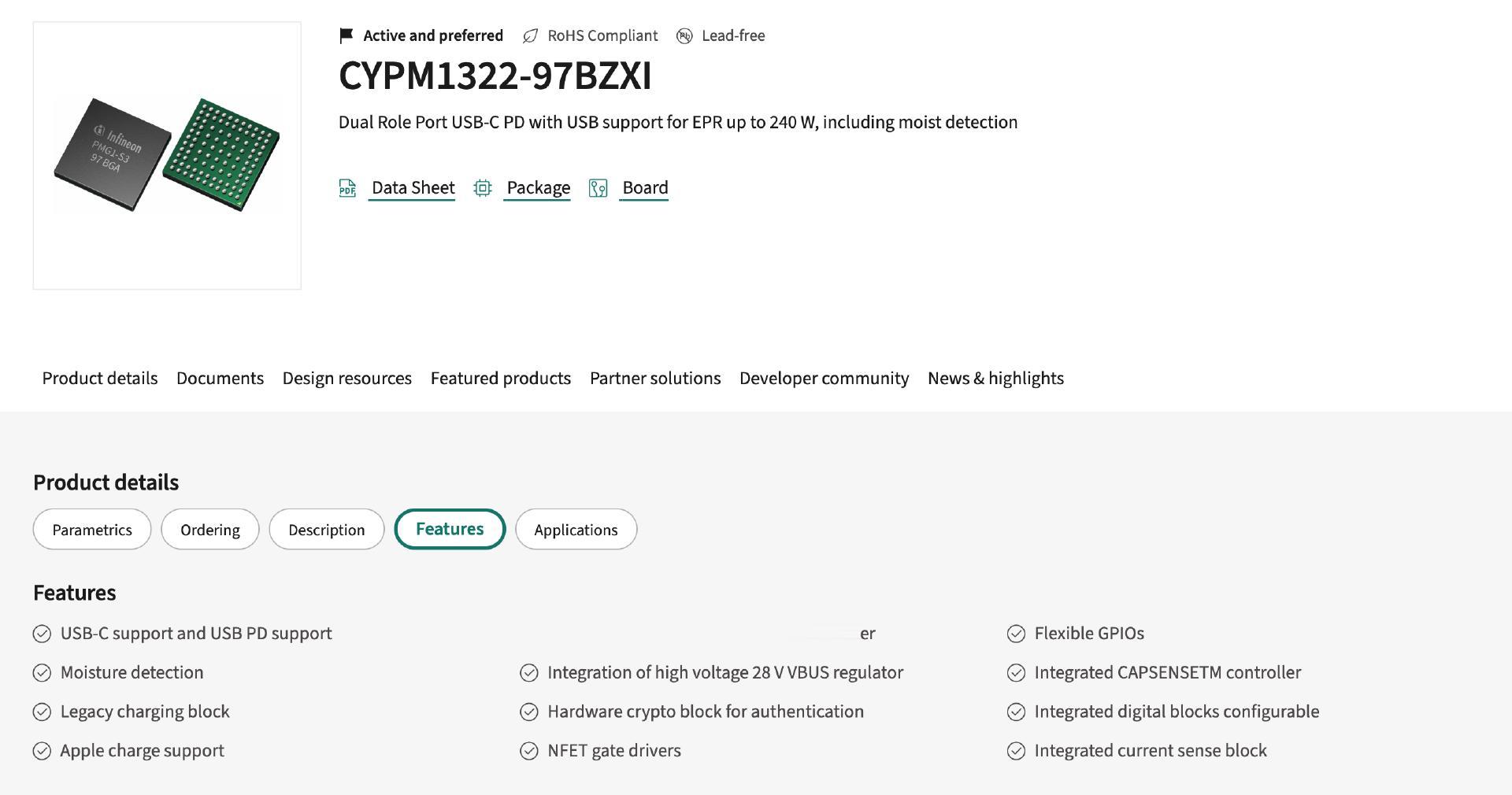Screen dimensions: 1512x795
Task: Click the board icon beside Board
Action: click(x=598, y=188)
